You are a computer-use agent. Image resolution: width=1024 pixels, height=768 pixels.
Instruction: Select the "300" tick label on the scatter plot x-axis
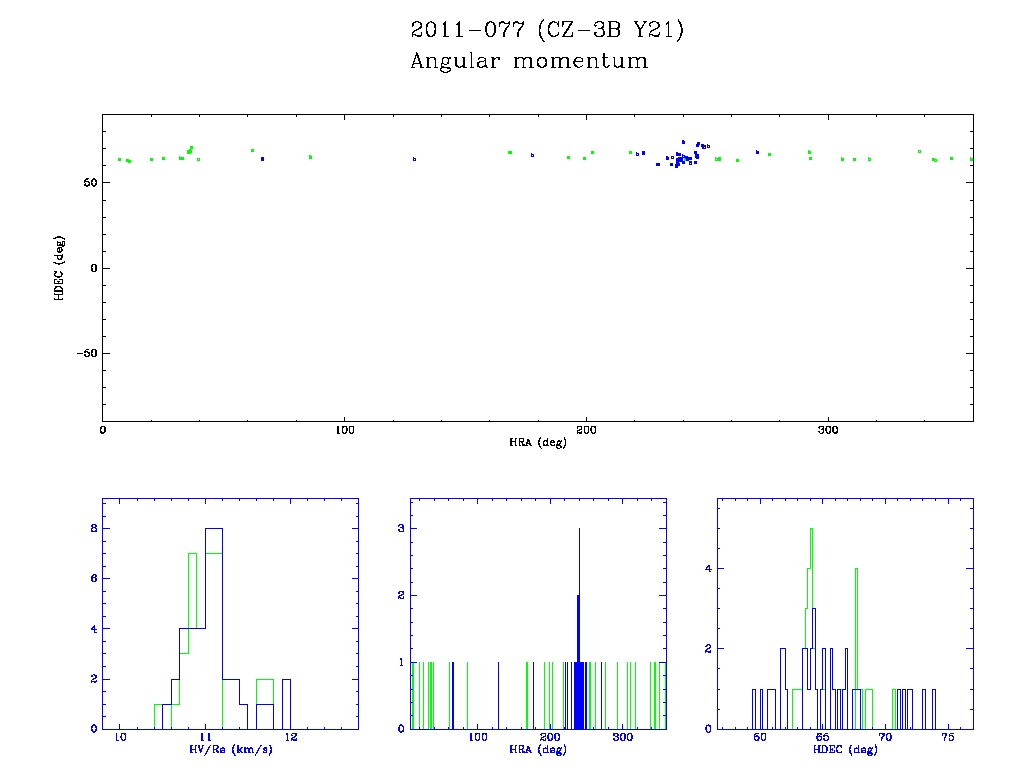click(828, 430)
